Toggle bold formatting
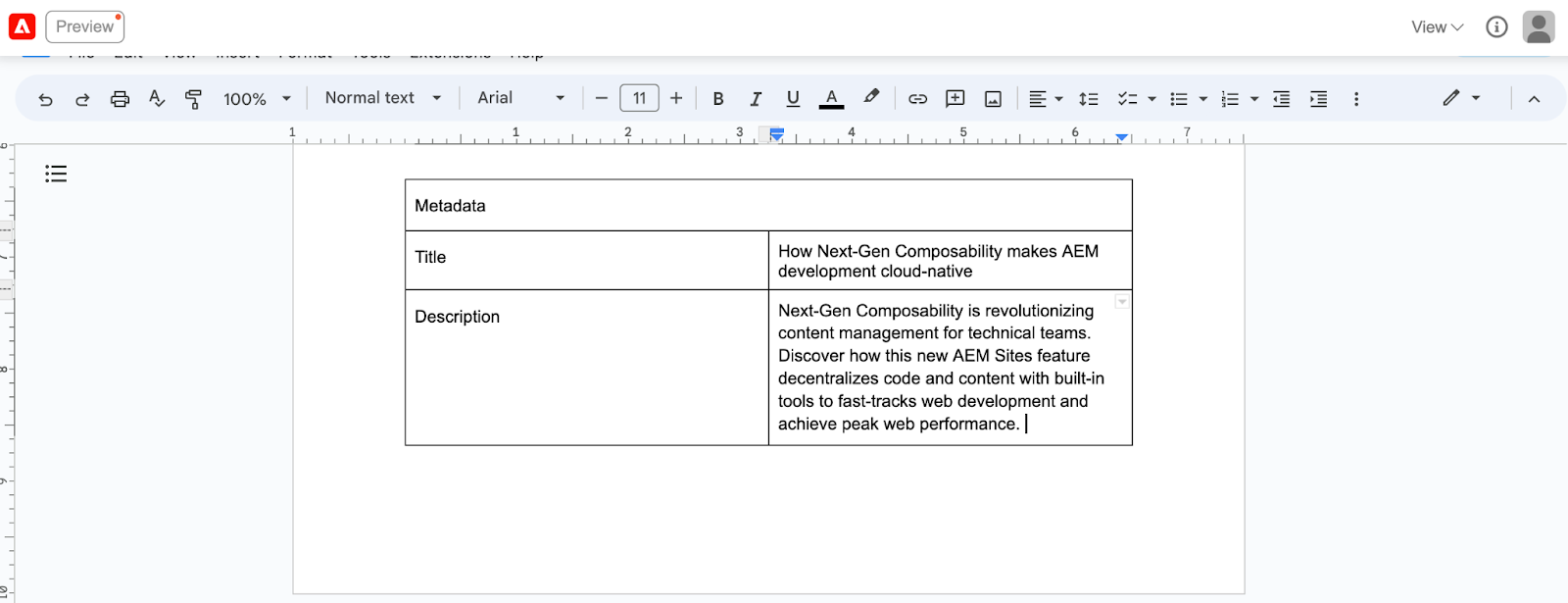The image size is (1568, 603). (718, 99)
